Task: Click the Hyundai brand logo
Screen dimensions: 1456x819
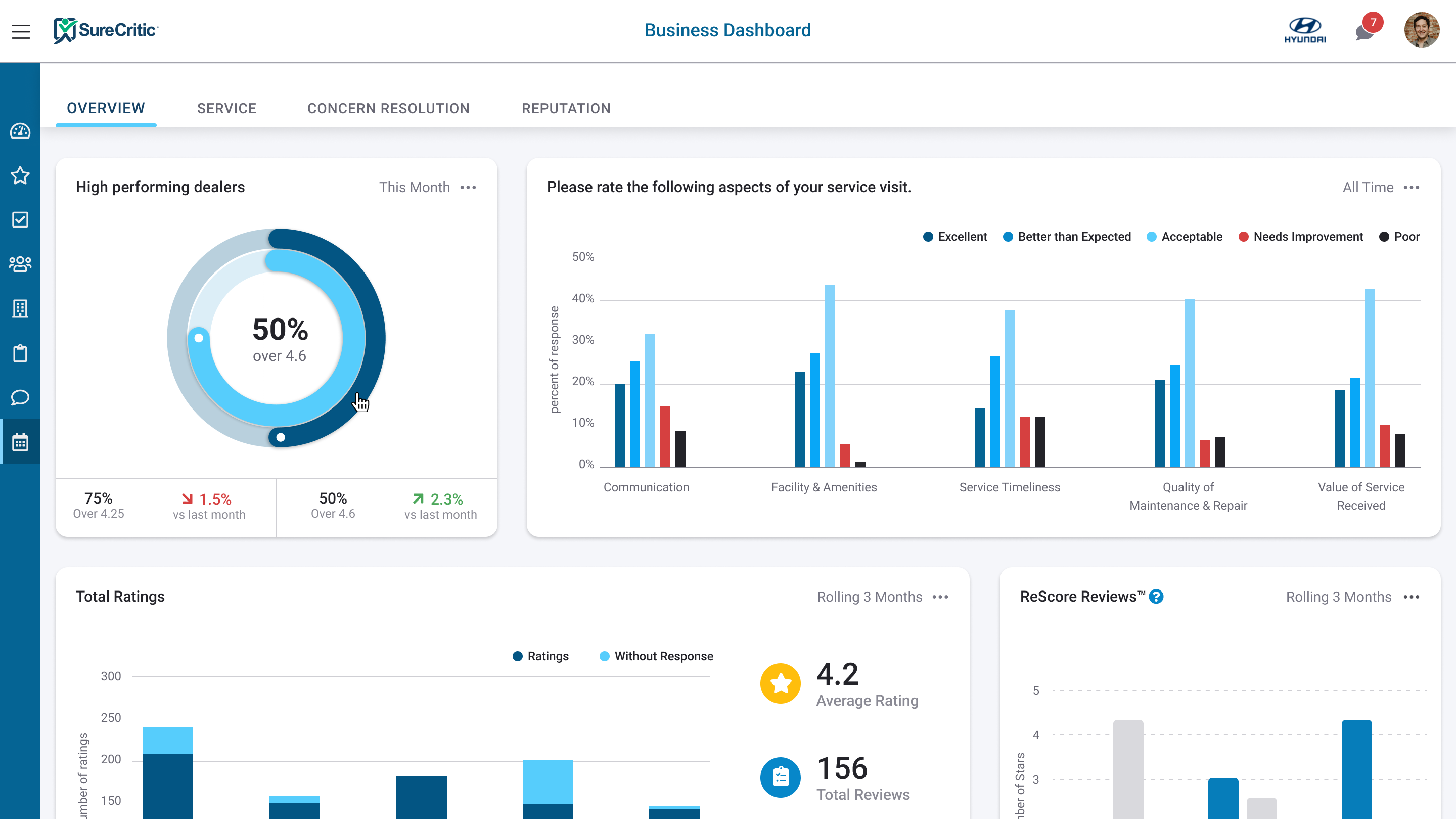Action: pos(1305,30)
